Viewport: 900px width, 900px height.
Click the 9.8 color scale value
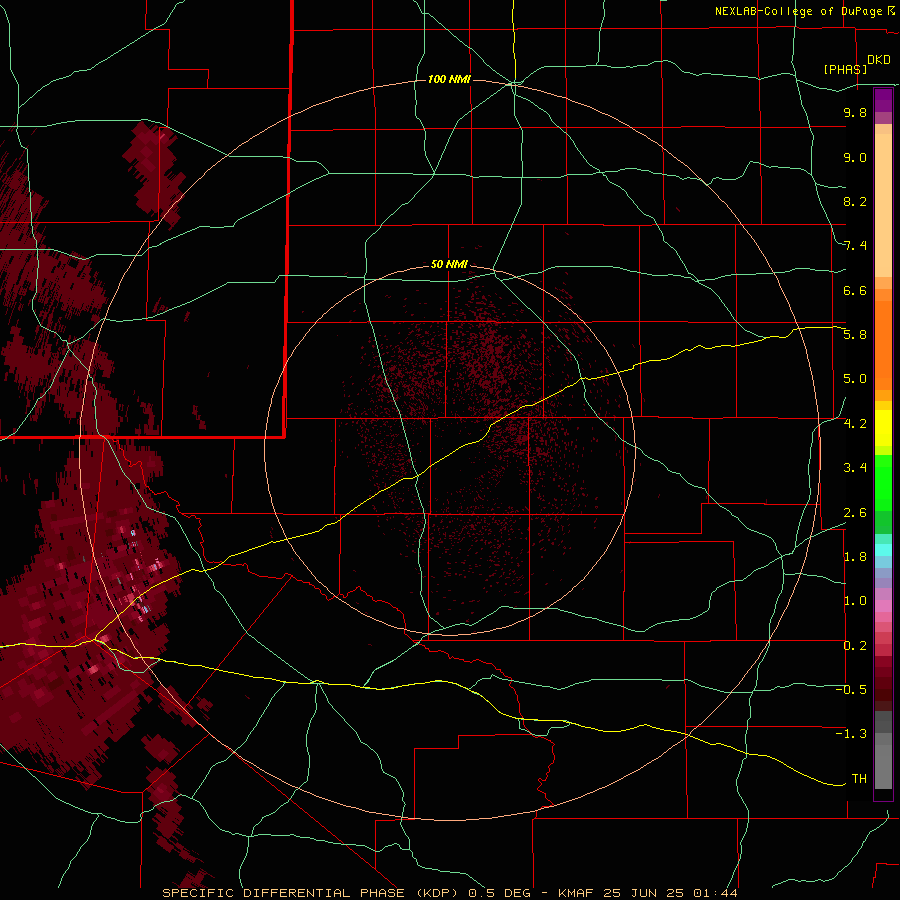pos(855,112)
